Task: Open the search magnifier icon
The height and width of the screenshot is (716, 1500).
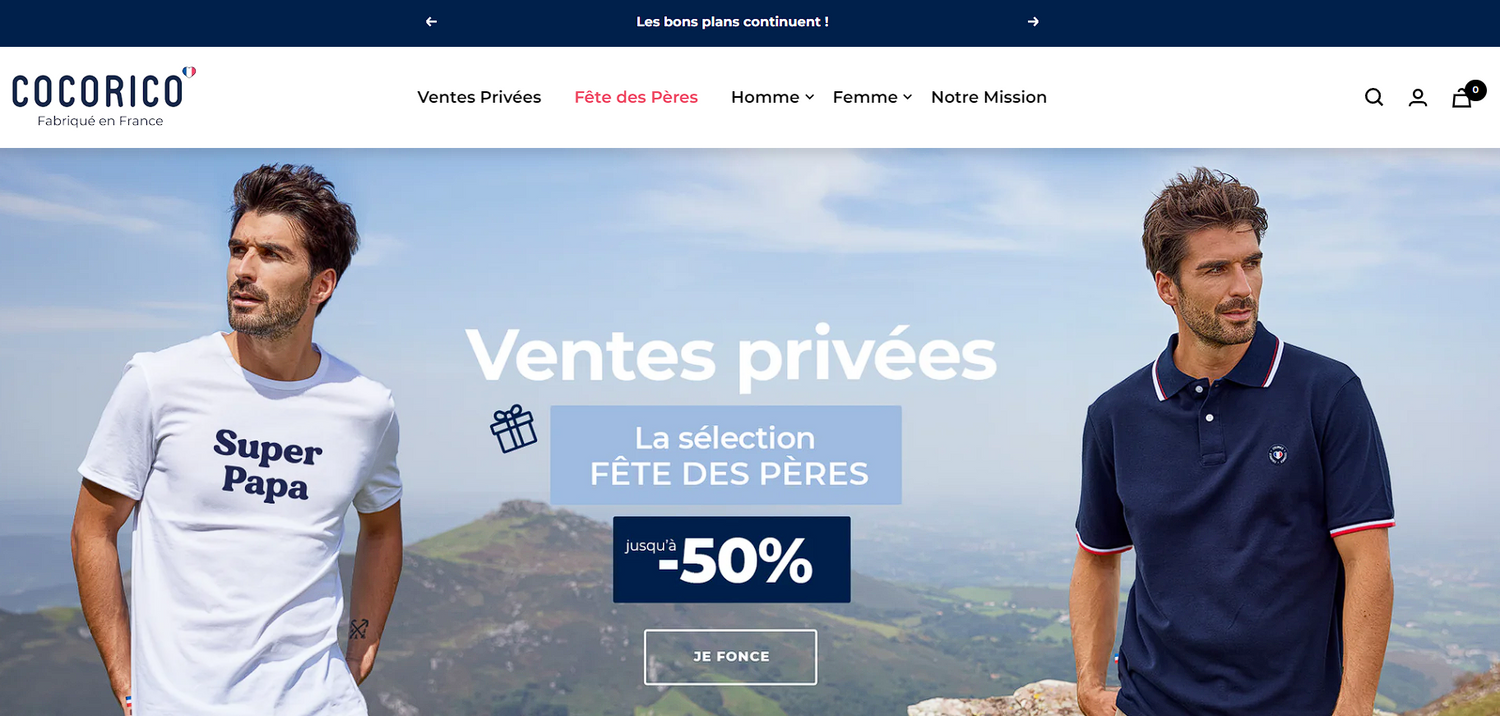Action: (x=1374, y=97)
